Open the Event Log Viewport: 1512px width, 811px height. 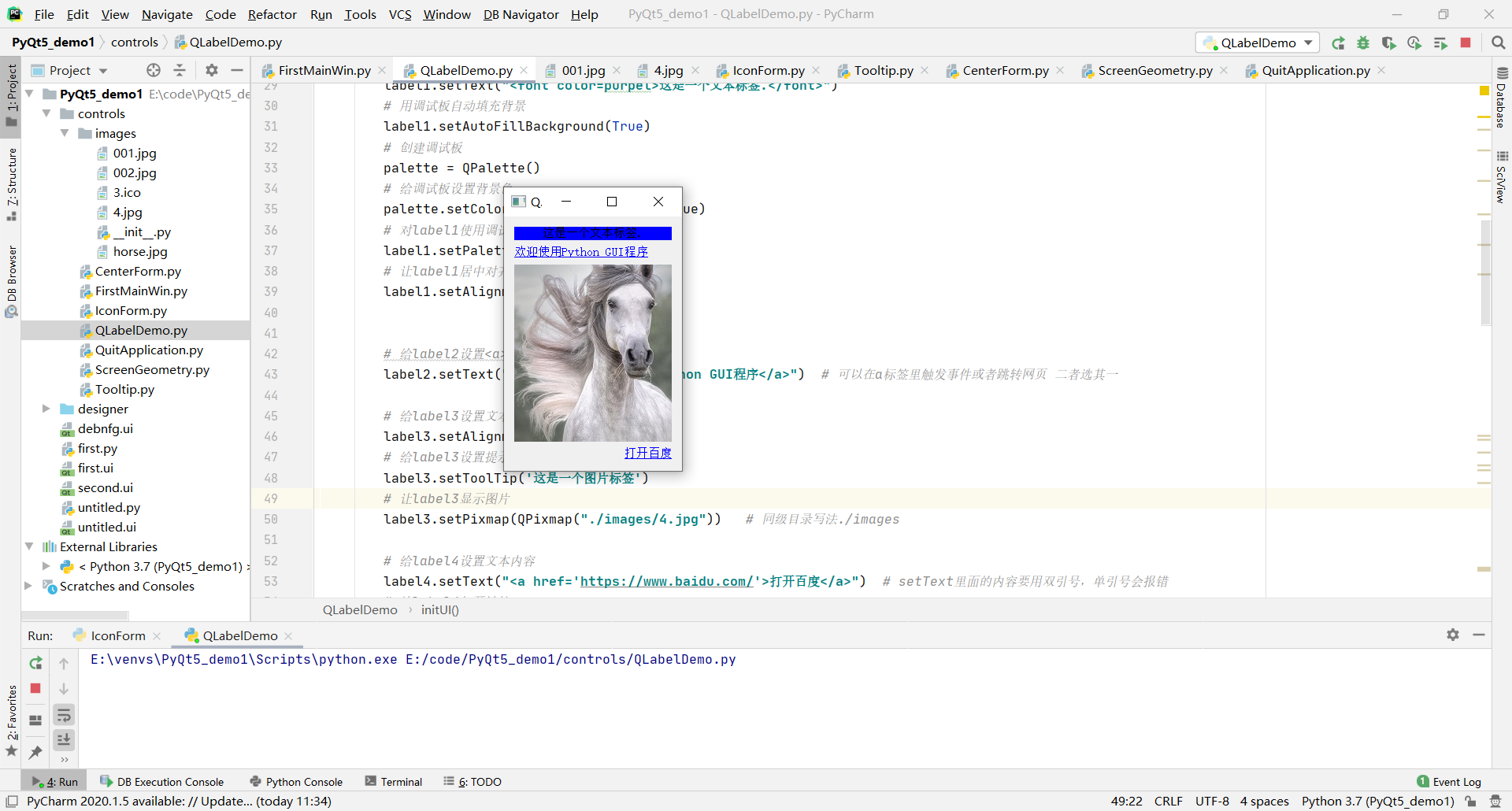pyautogui.click(x=1449, y=781)
